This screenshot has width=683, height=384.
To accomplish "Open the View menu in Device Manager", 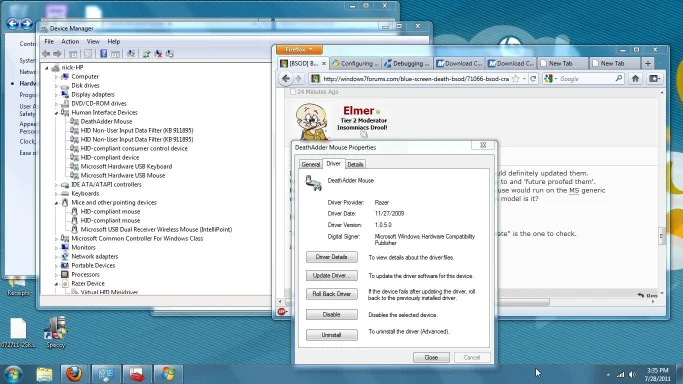I will [x=93, y=41].
